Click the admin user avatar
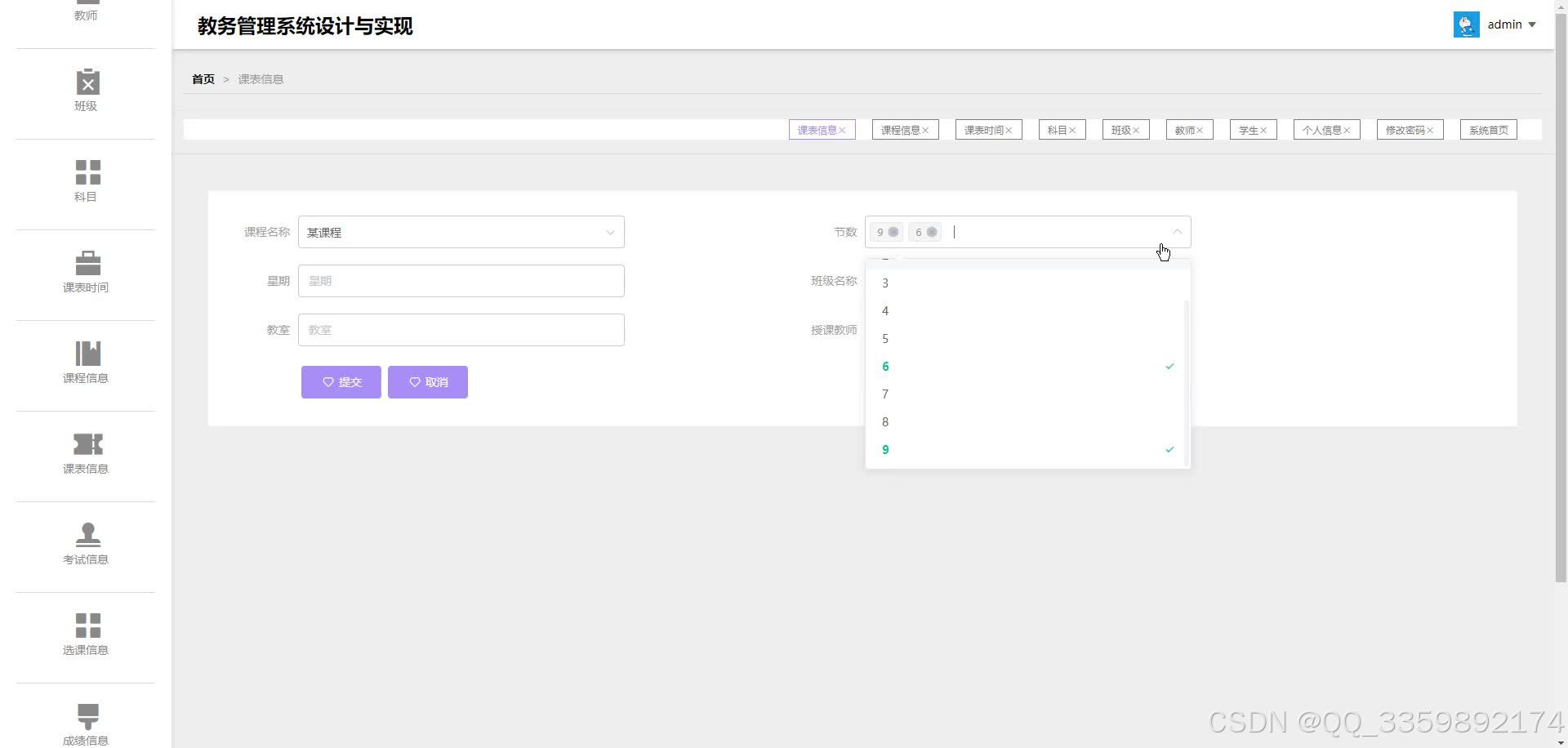 1467,24
